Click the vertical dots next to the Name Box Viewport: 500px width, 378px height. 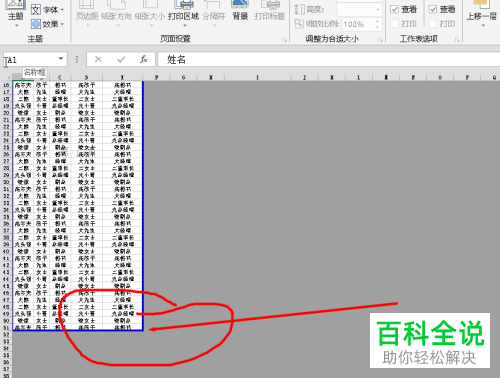(77, 59)
